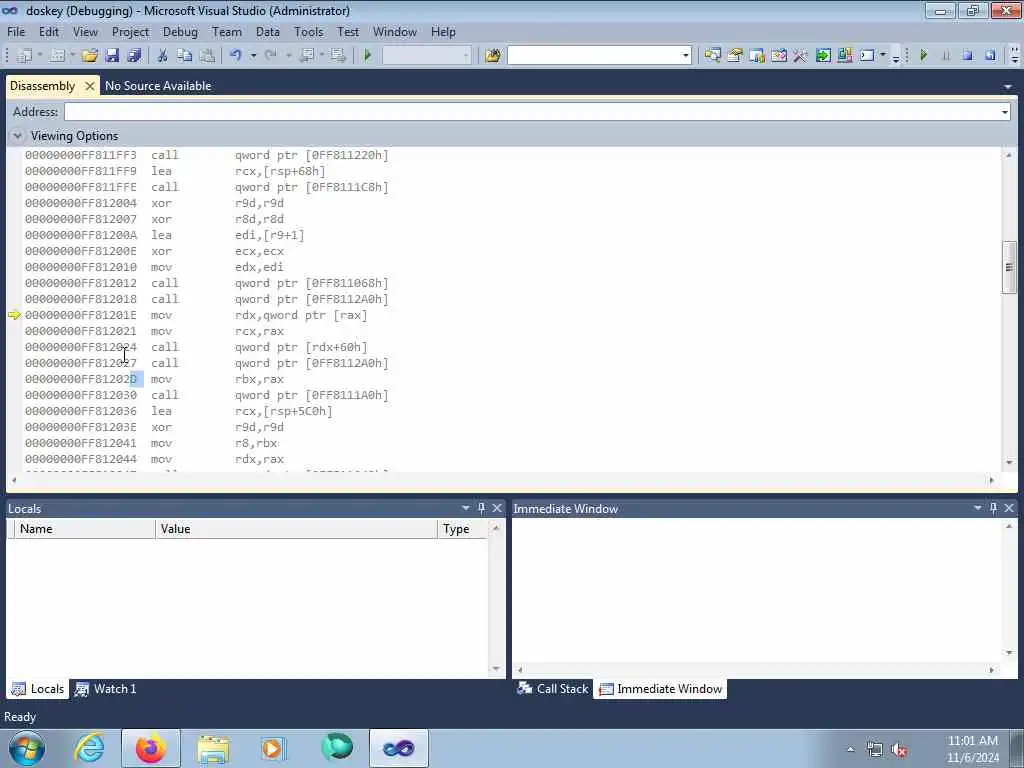Open Solution Explorer from the toolbar icon
The width and height of the screenshot is (1024, 768).
(712, 56)
